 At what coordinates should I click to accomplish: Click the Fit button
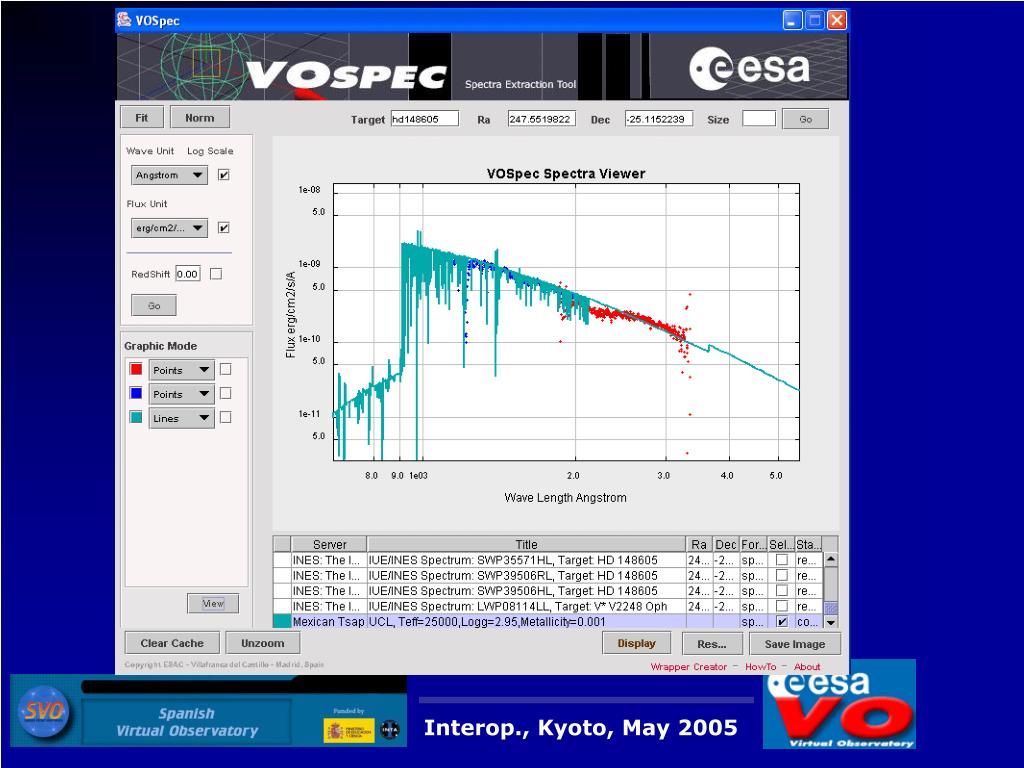click(142, 118)
